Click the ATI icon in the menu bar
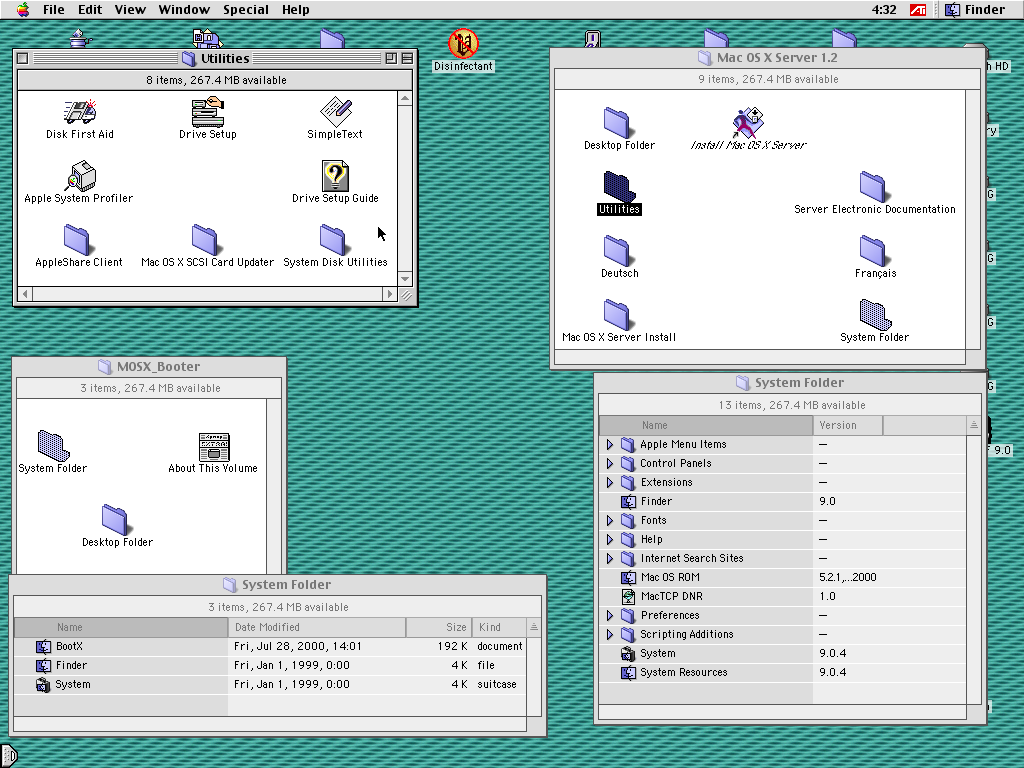 [x=918, y=10]
